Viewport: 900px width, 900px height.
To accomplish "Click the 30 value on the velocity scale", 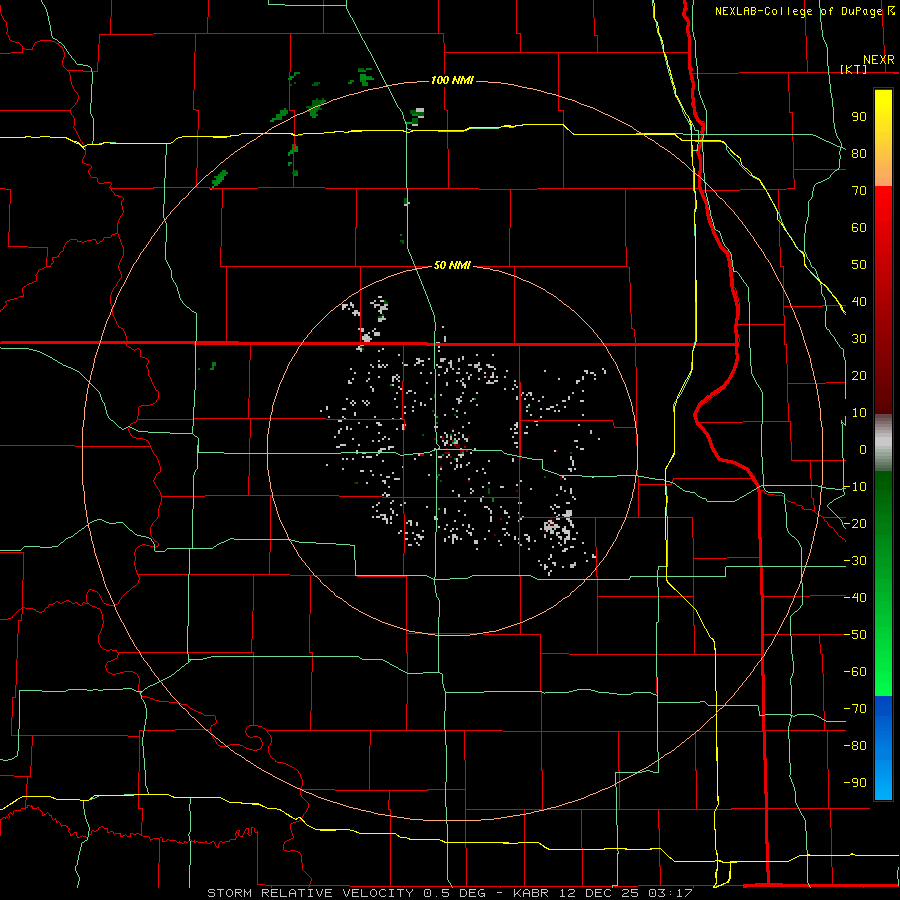I will point(859,339).
